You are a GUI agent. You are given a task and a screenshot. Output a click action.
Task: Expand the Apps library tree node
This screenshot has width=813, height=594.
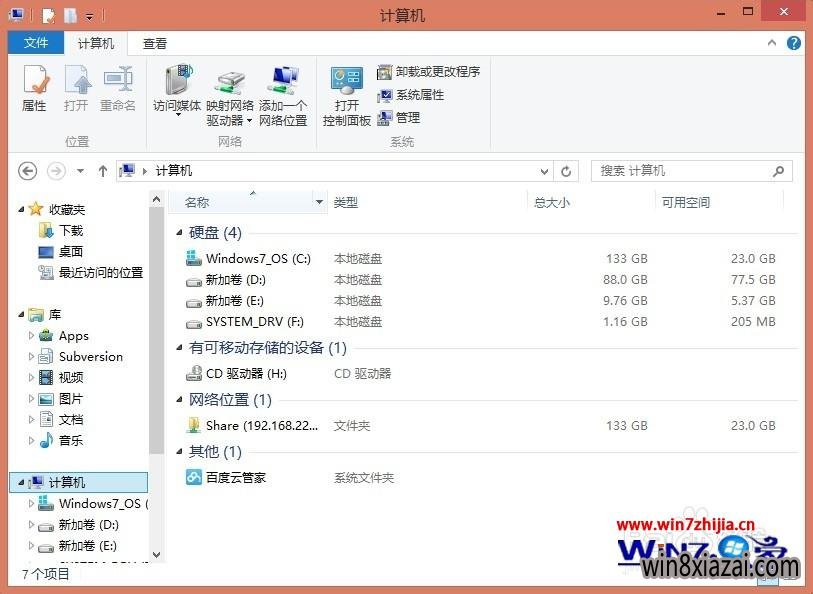click(x=32, y=336)
